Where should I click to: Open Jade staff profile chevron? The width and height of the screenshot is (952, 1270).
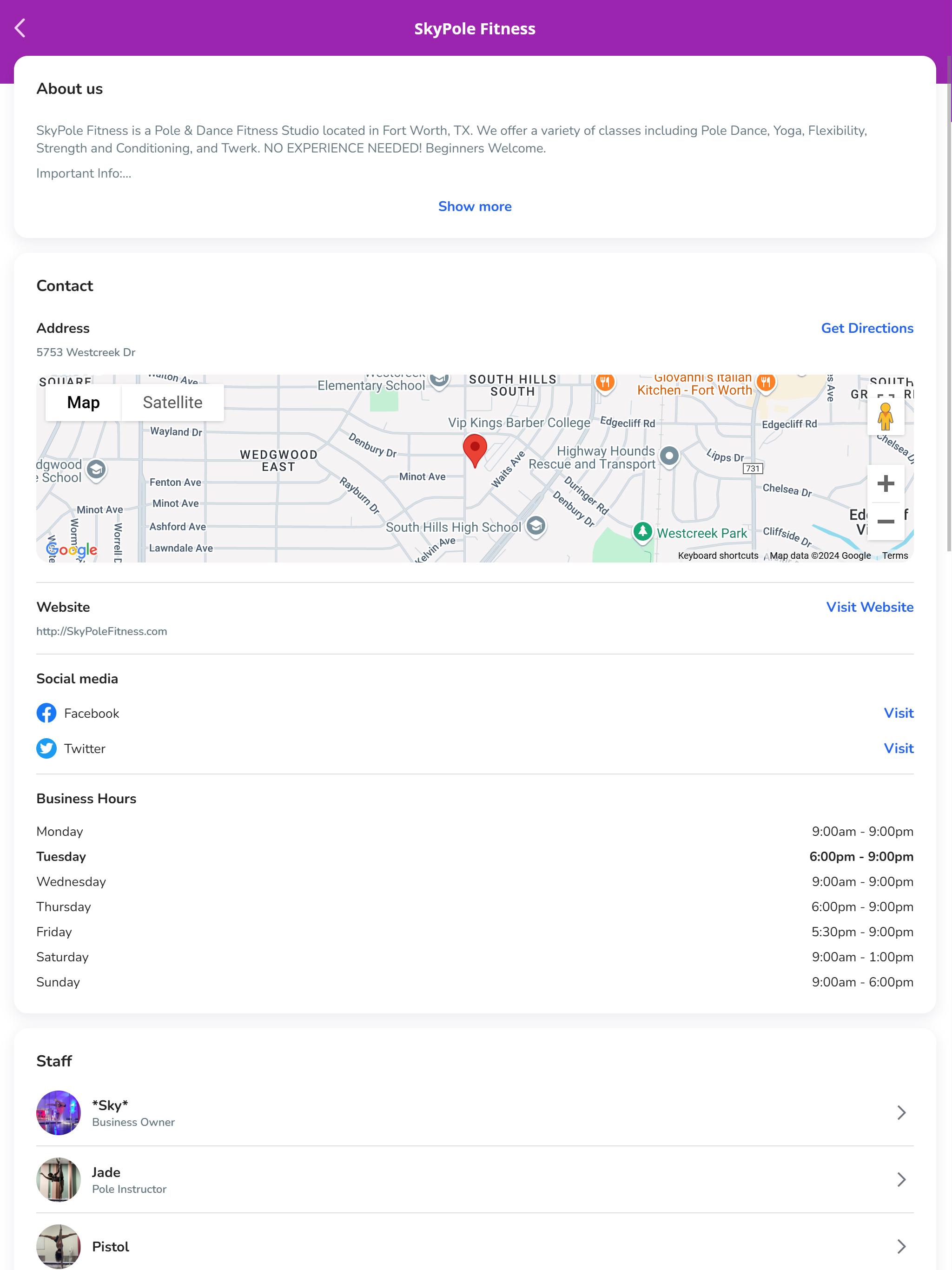(x=901, y=1180)
